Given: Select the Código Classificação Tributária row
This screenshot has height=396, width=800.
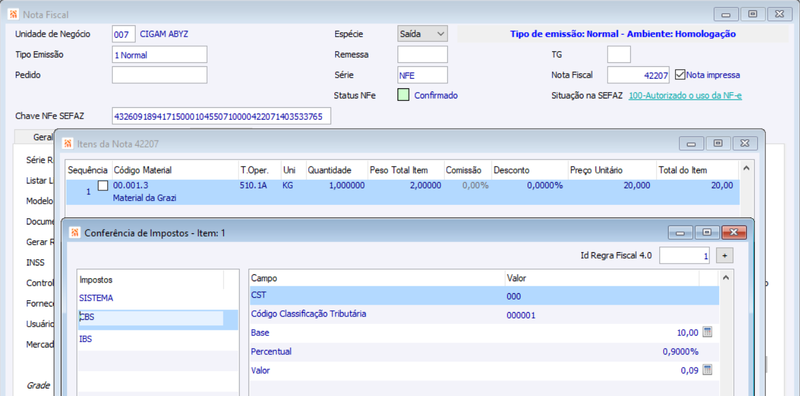Looking at the screenshot, I should 484,315.
